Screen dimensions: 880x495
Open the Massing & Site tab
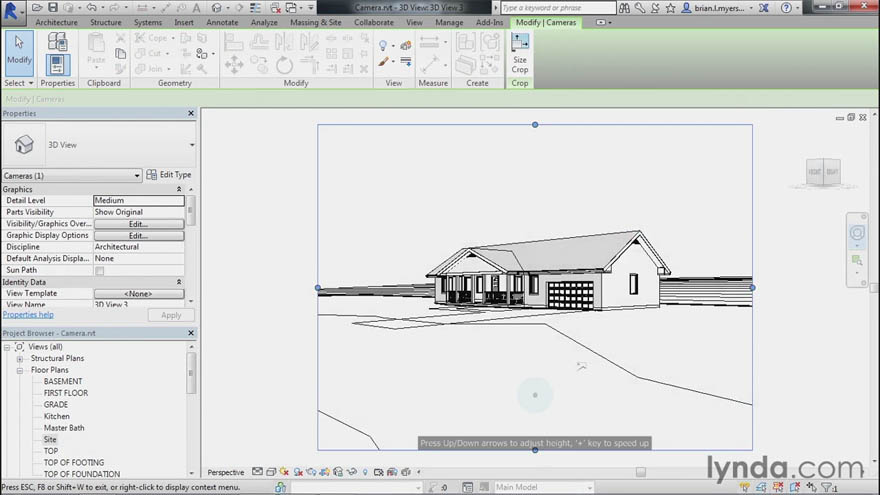(315, 22)
